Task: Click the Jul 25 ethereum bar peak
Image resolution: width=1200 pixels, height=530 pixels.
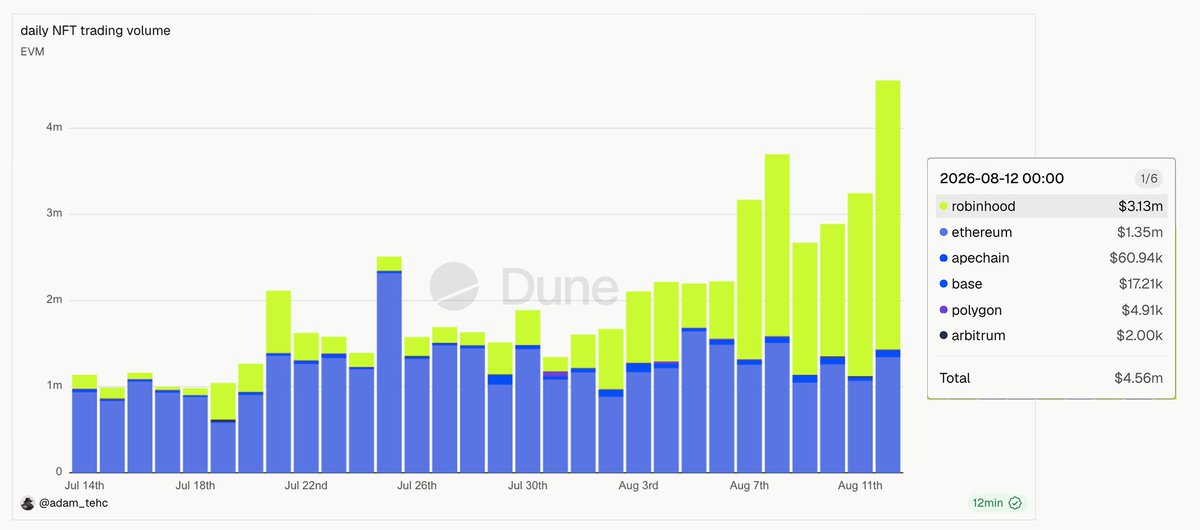Action: pos(390,274)
